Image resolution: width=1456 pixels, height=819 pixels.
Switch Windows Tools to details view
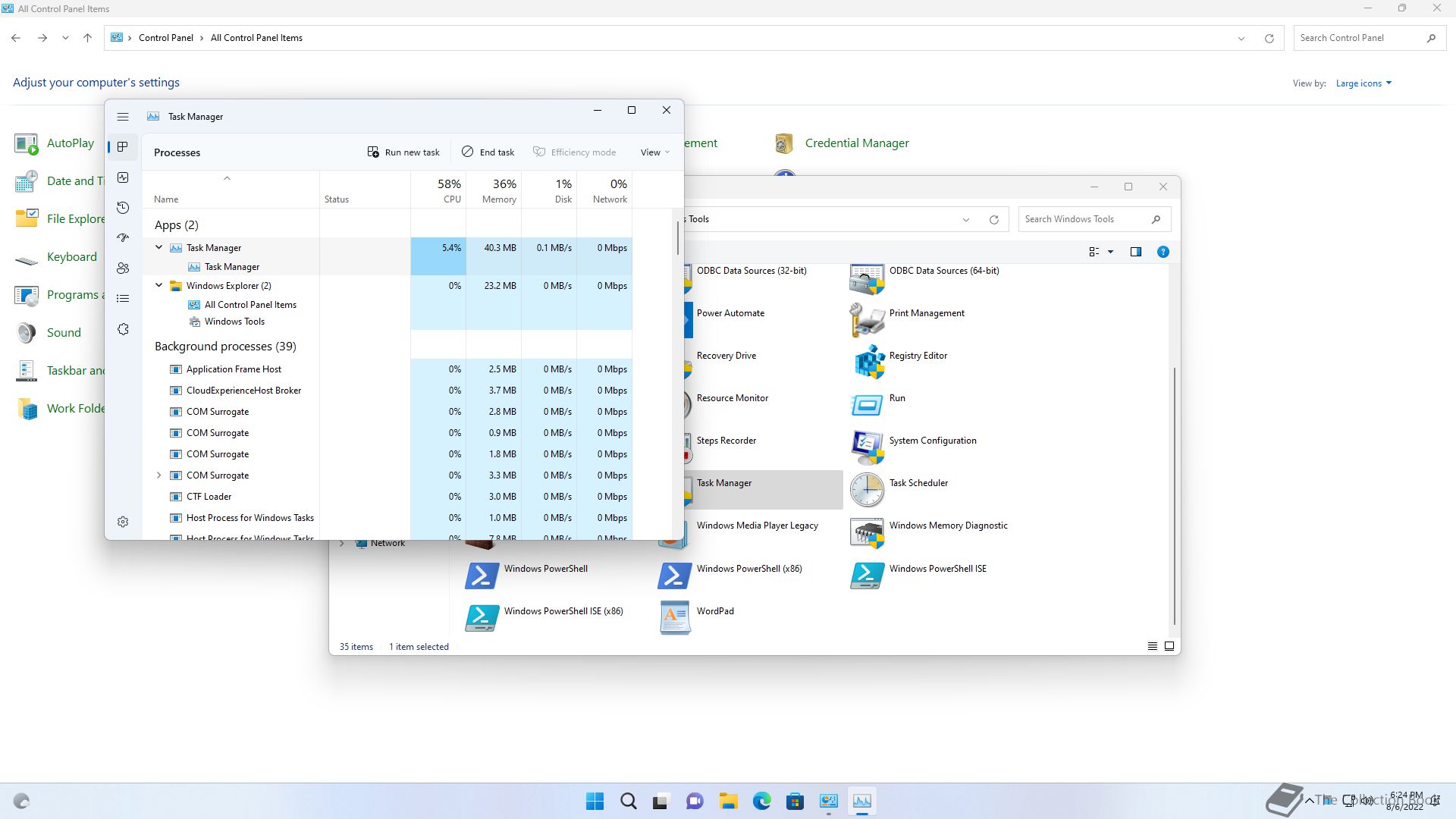(x=1153, y=646)
